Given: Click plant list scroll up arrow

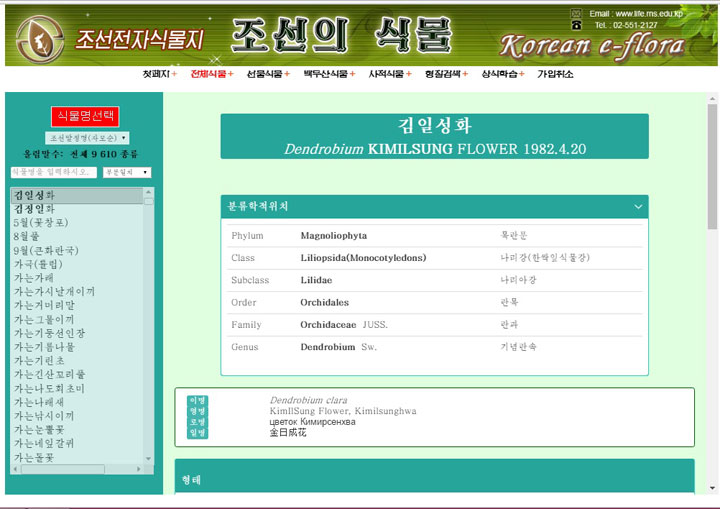Looking at the screenshot, I should pos(148,192).
